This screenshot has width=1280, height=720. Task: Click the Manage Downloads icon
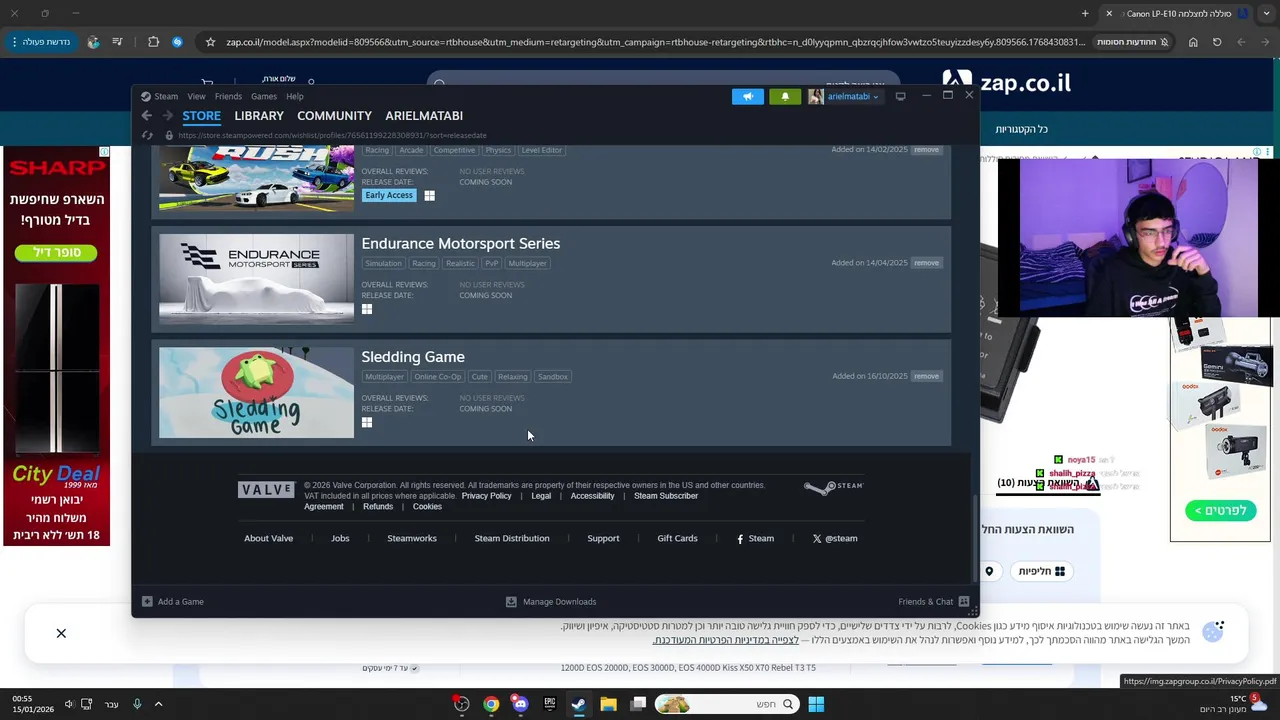click(x=511, y=602)
